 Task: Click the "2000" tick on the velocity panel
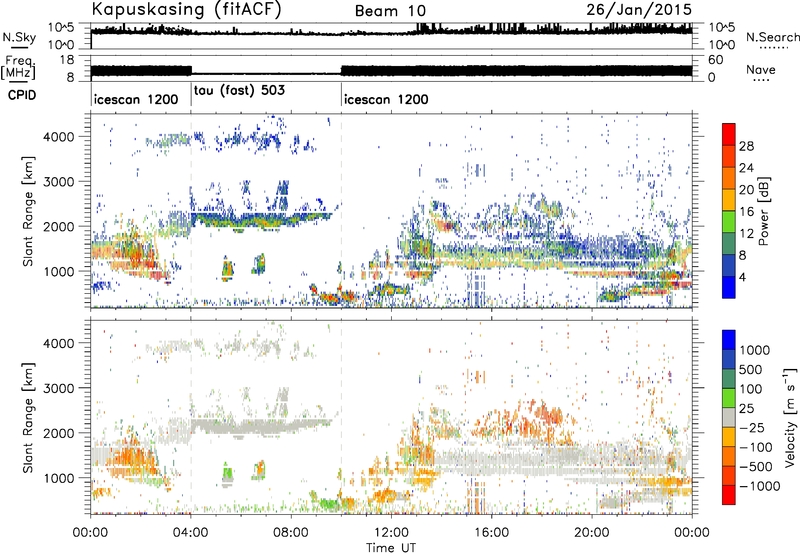click(58, 433)
